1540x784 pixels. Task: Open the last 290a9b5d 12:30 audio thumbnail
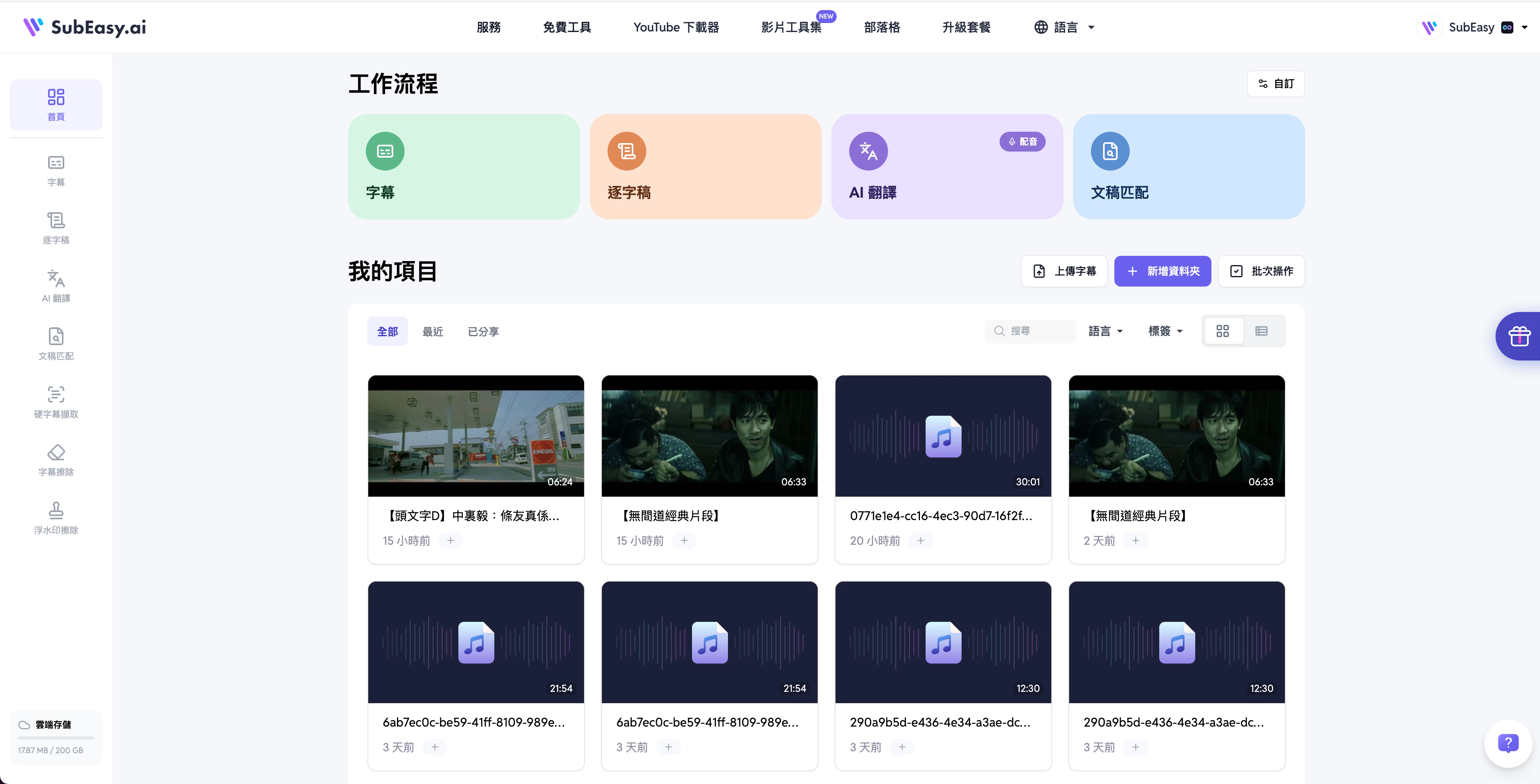(x=1177, y=643)
